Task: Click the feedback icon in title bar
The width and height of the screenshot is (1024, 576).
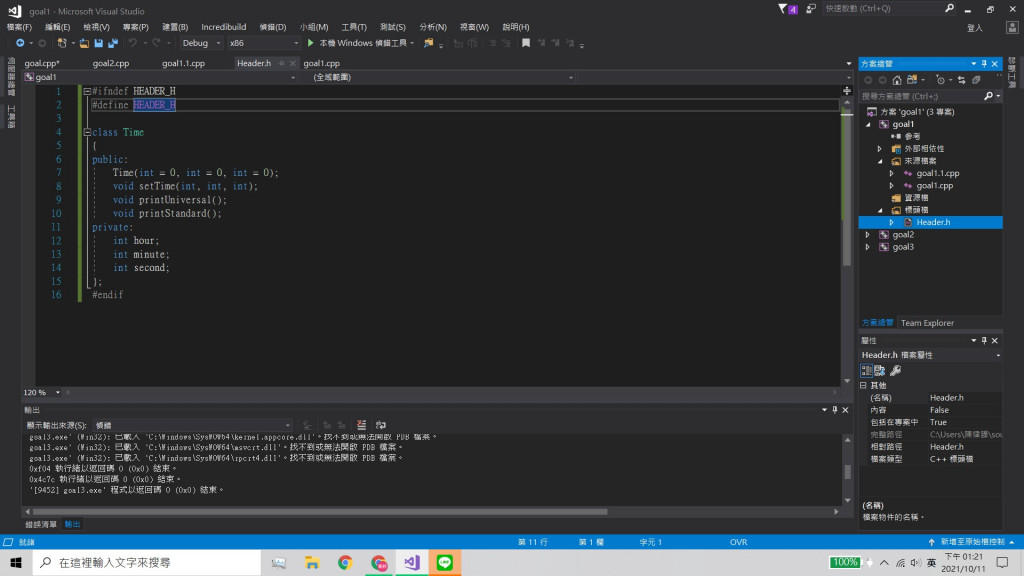Action: [x=811, y=9]
